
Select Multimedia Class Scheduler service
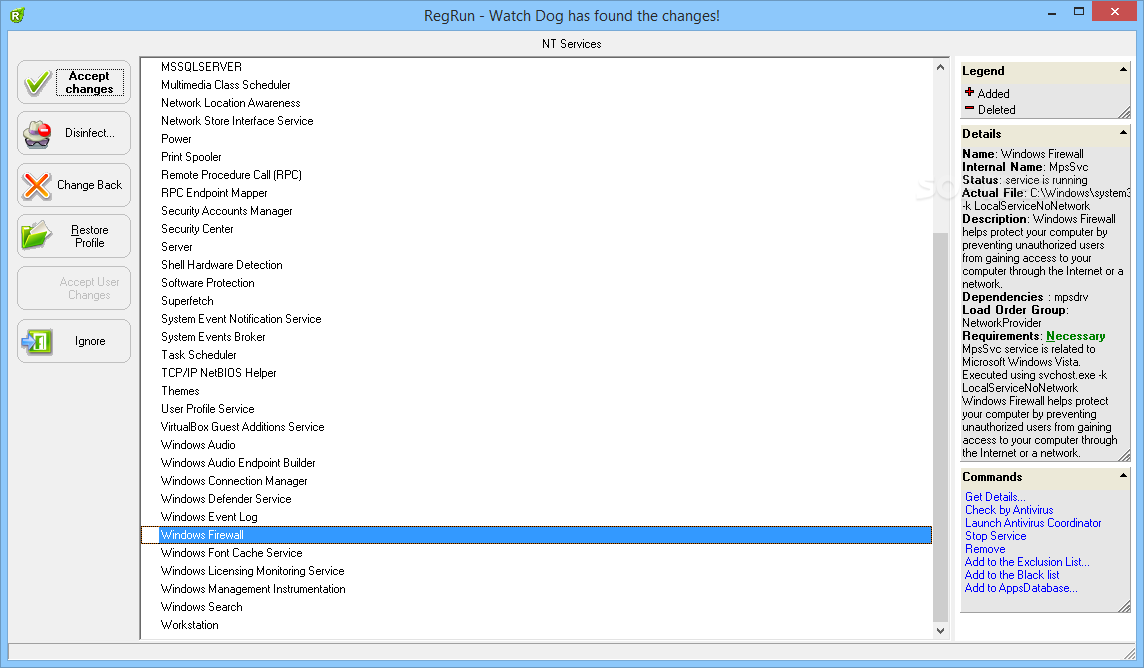[x=225, y=85]
